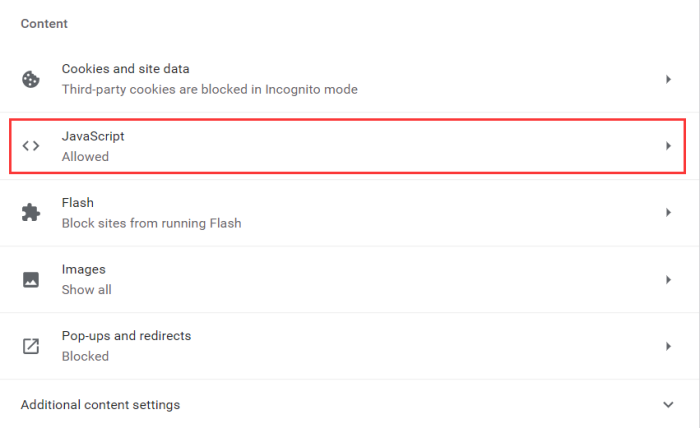This screenshot has width=700, height=428.
Task: Open the Pop-ups and redirects arrow
Action: pyautogui.click(x=668, y=346)
